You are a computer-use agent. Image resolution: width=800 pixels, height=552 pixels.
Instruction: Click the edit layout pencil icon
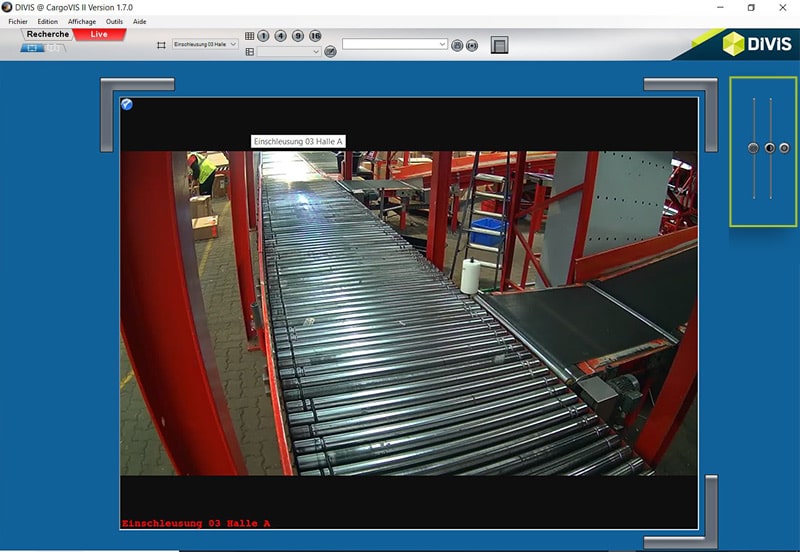coord(330,51)
